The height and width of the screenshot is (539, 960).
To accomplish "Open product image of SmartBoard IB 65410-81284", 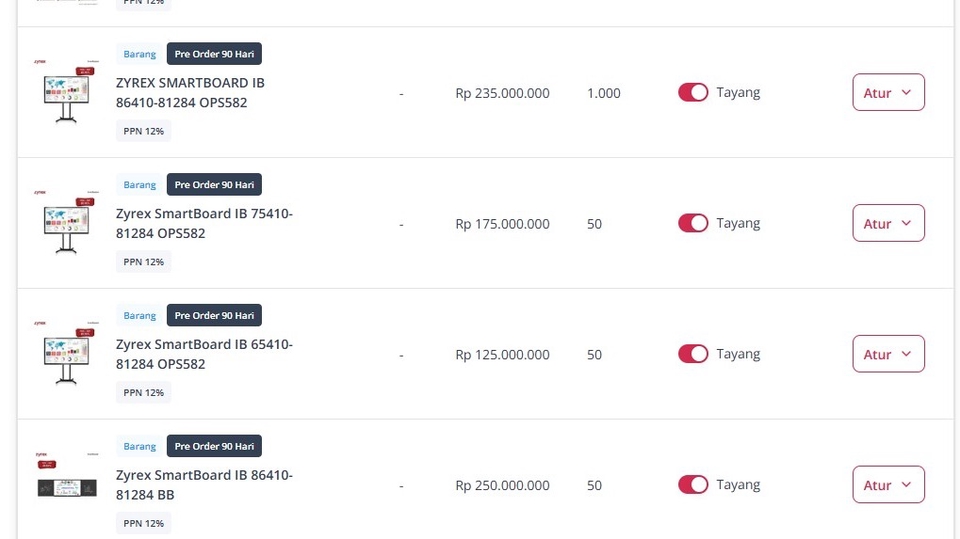I will (x=66, y=353).
